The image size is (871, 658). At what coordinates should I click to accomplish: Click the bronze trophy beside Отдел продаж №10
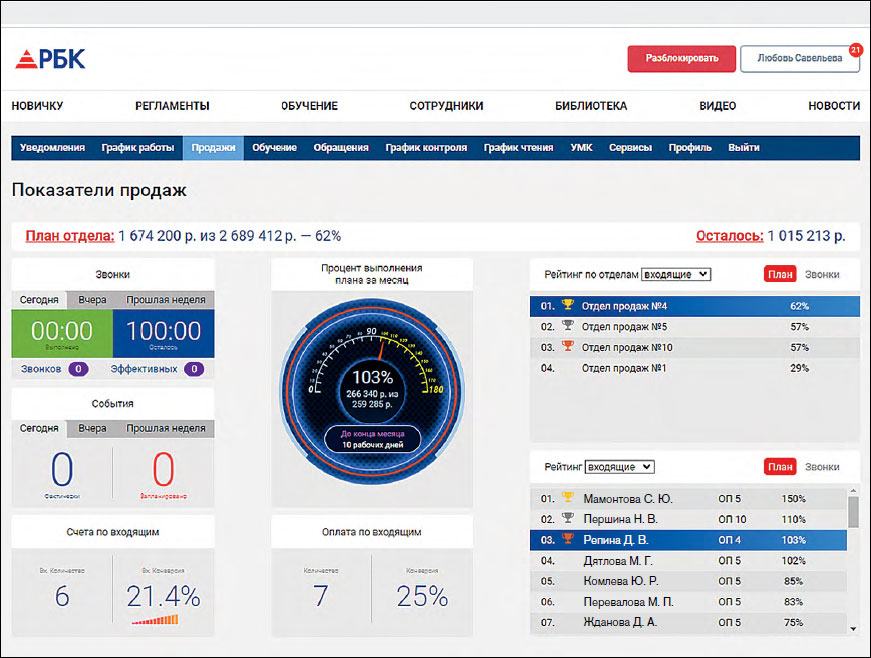click(x=568, y=347)
